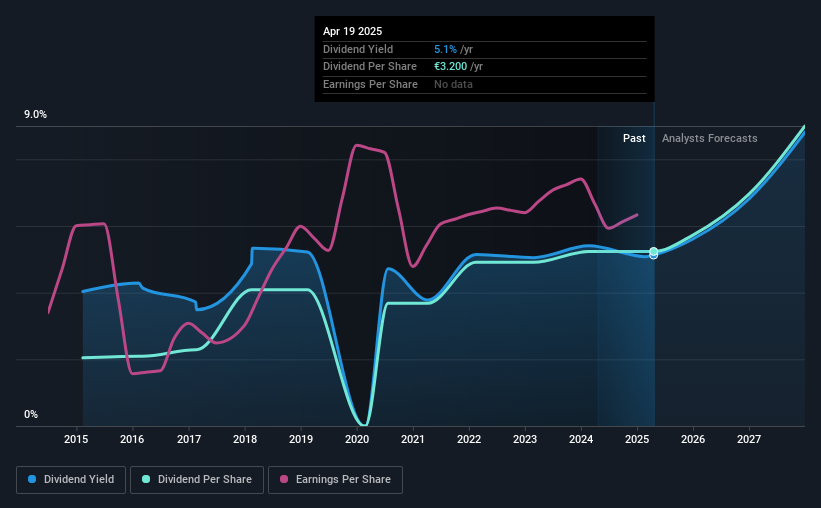
Task: Select the 2020 x-axis label
Action: click(357, 439)
